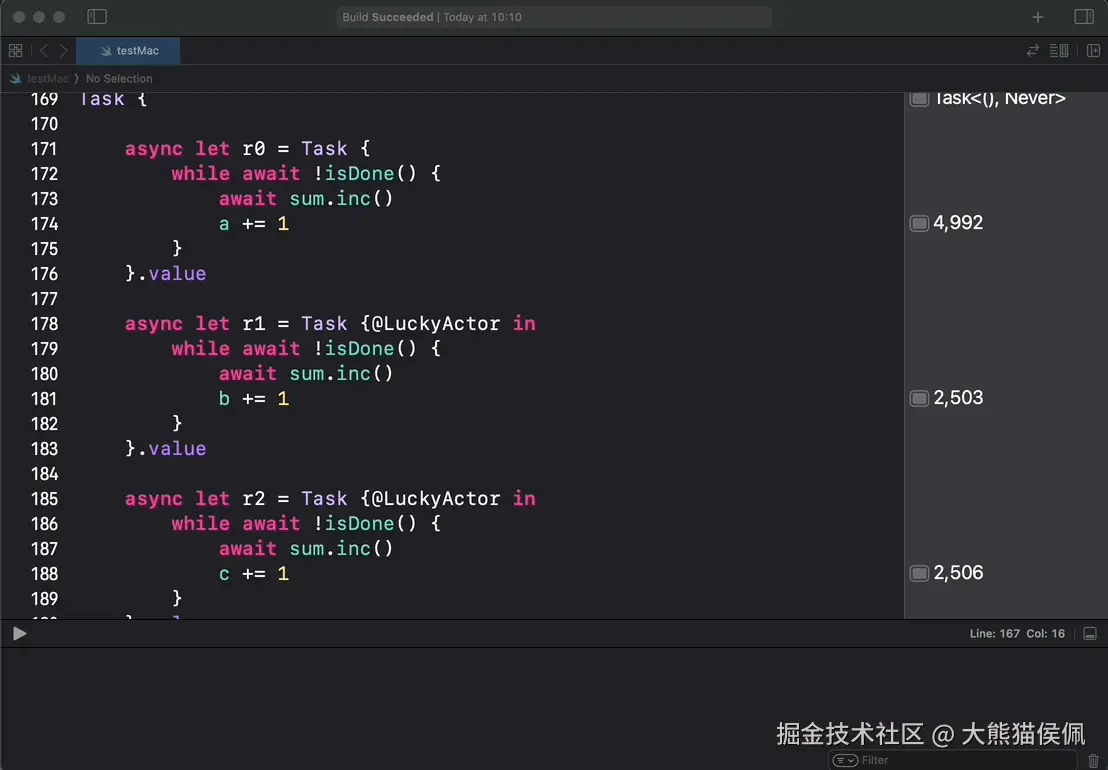Toggle the debug area panel icon
The width and height of the screenshot is (1108, 770).
[1090, 634]
